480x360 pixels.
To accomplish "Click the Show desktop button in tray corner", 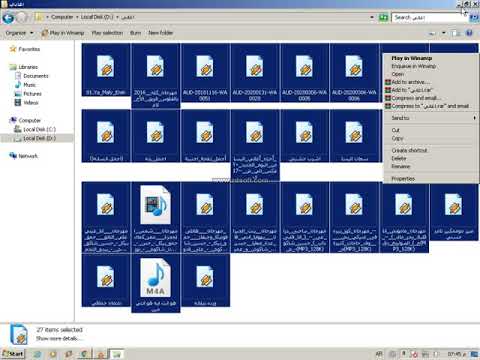I will [x=475, y=354].
